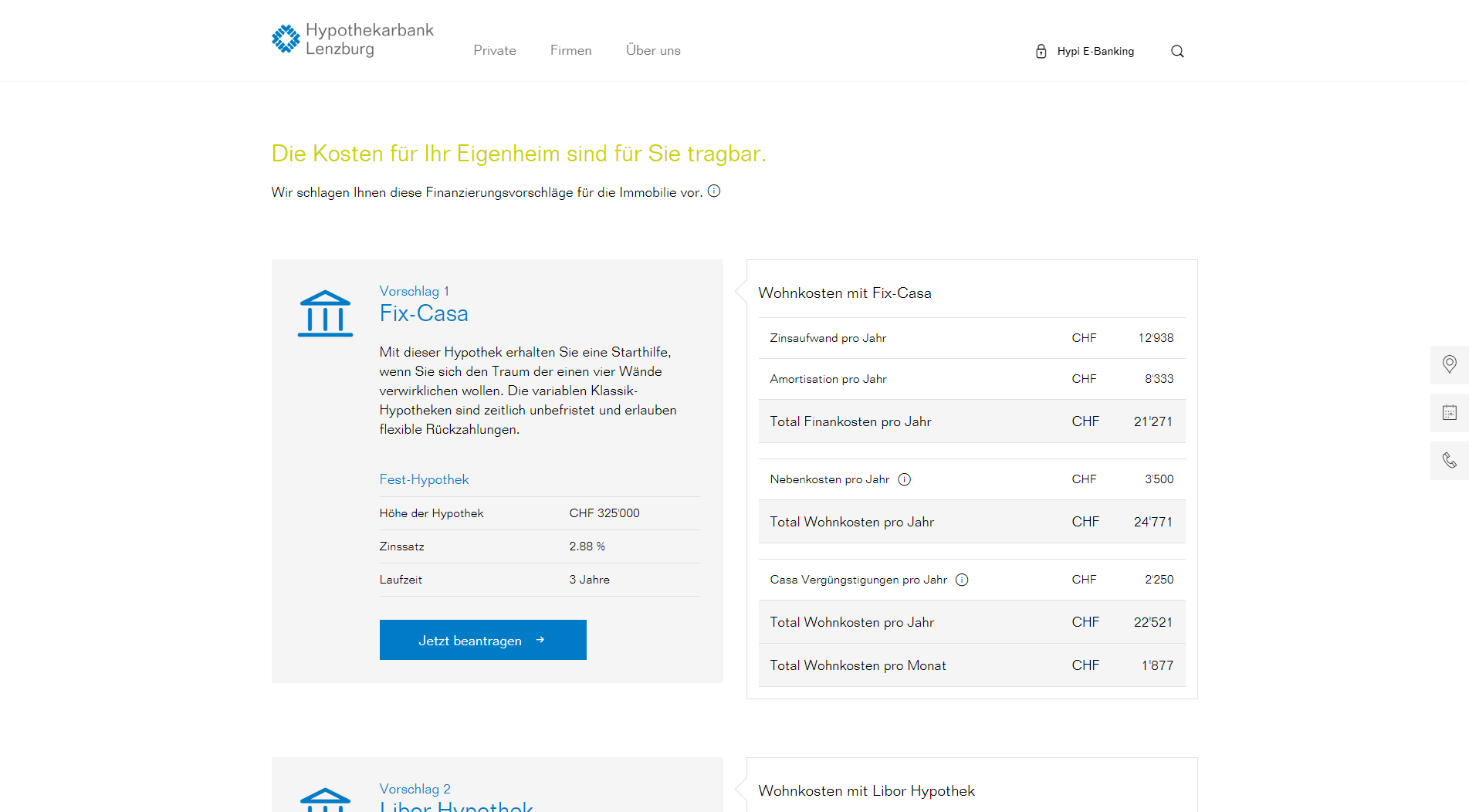
Task: Open the Private menu
Action: pyautogui.click(x=495, y=50)
